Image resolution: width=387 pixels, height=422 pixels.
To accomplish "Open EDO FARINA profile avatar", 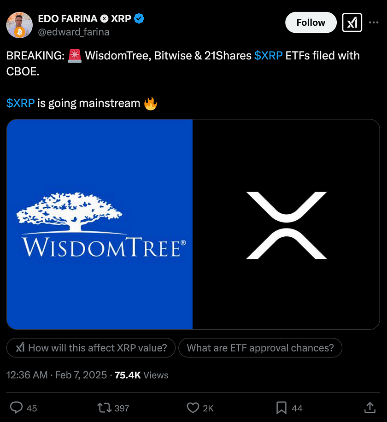I will coord(19,25).
